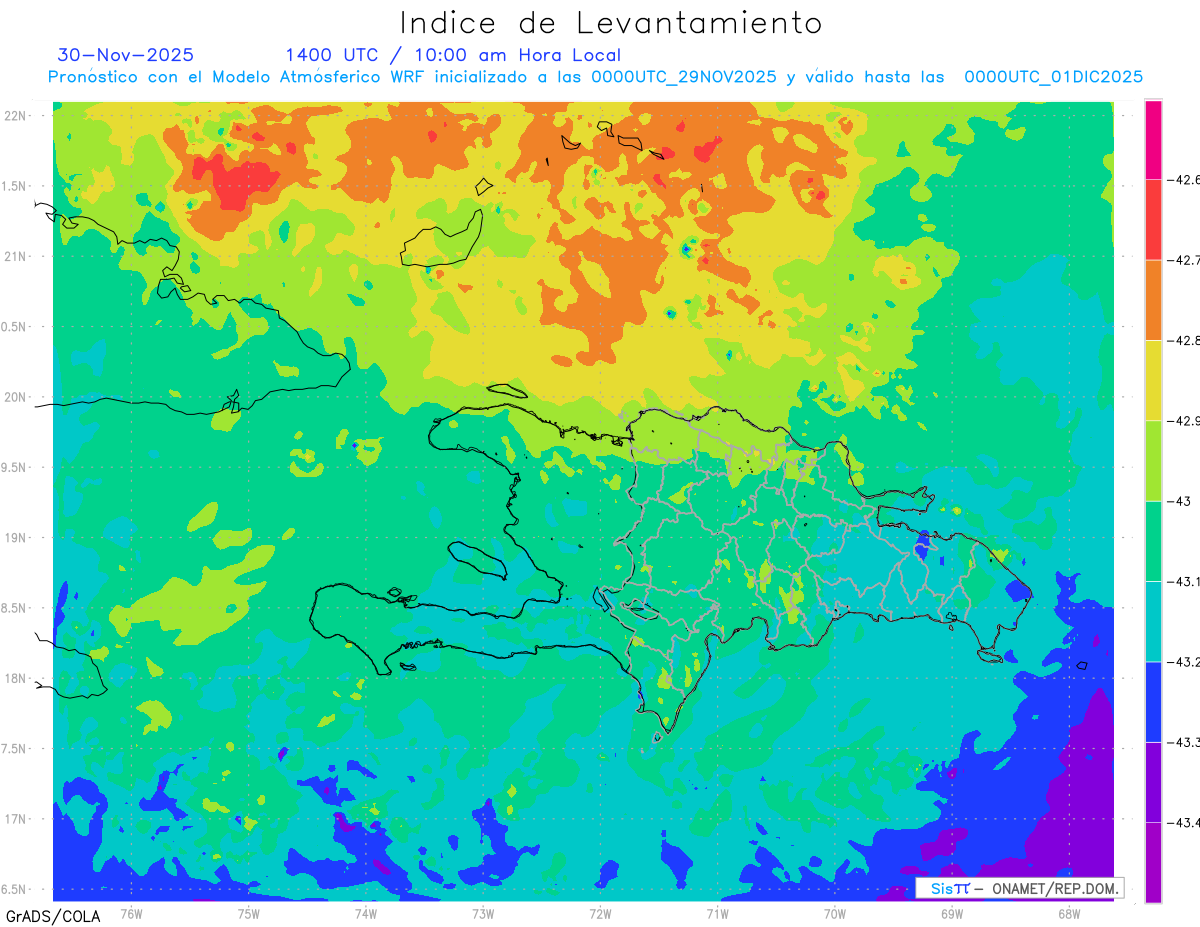Click the "71W" longitude label
This screenshot has width=1200, height=927.
tap(717, 914)
